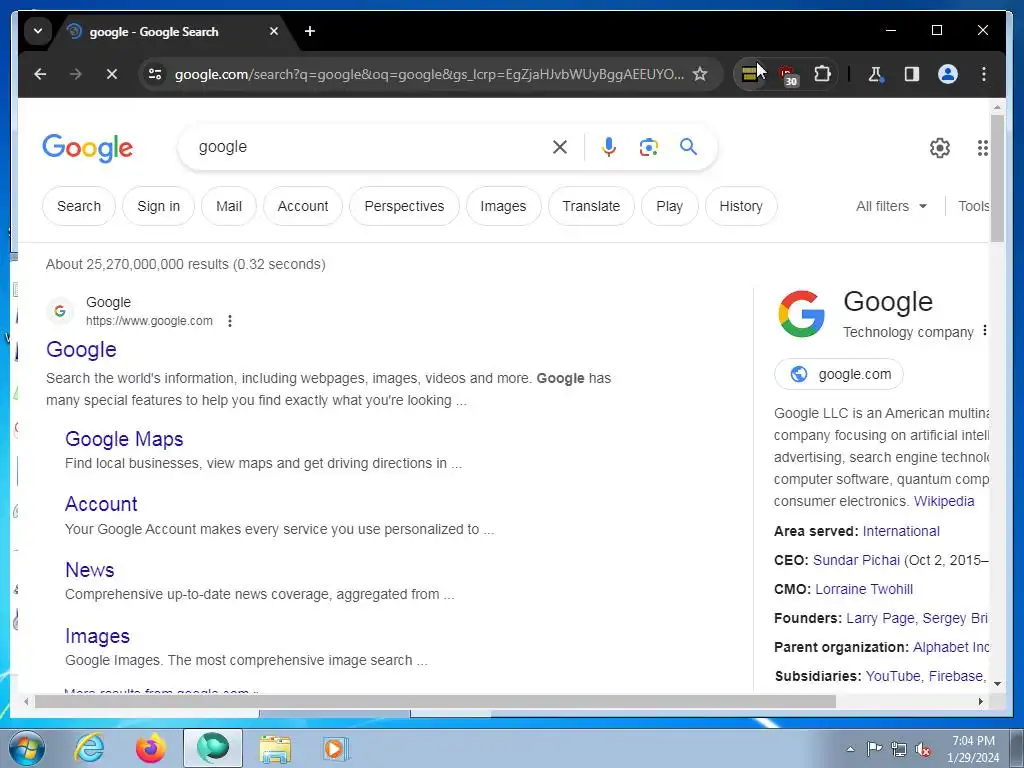The height and width of the screenshot is (768, 1024).
Task: Submit search with magnifying glass icon
Action: pos(688,146)
